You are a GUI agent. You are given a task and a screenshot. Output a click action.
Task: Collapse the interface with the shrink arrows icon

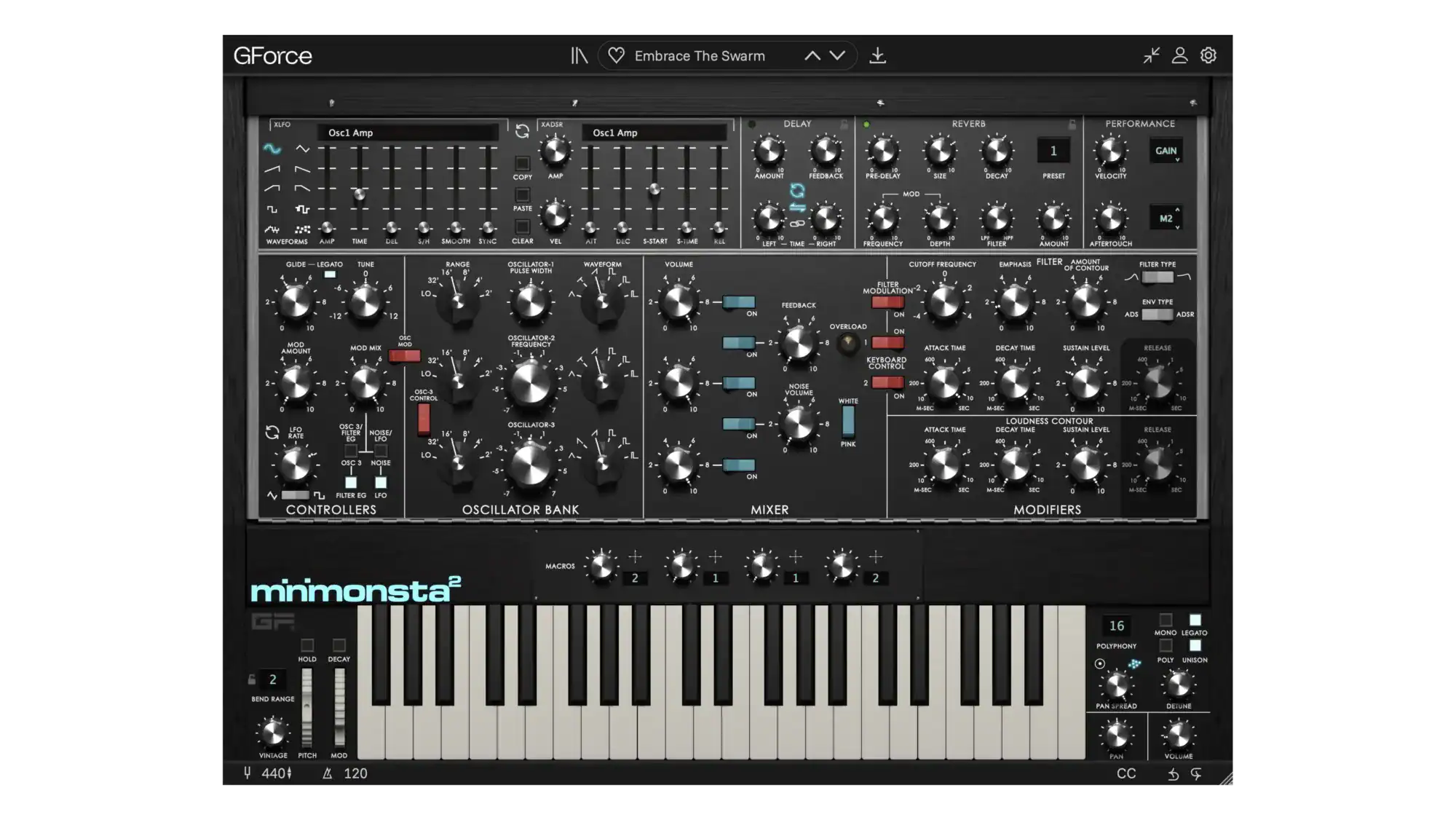pyautogui.click(x=1151, y=55)
